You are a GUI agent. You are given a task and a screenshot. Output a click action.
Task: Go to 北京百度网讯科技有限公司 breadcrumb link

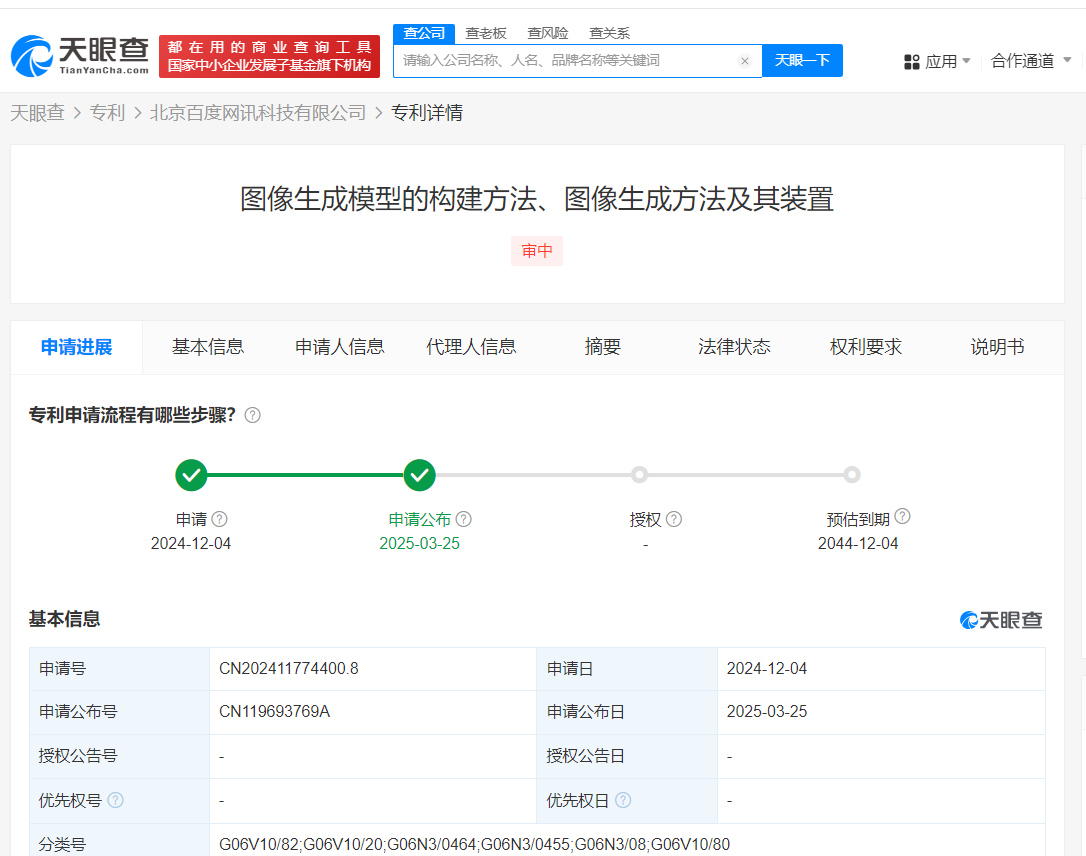click(258, 113)
